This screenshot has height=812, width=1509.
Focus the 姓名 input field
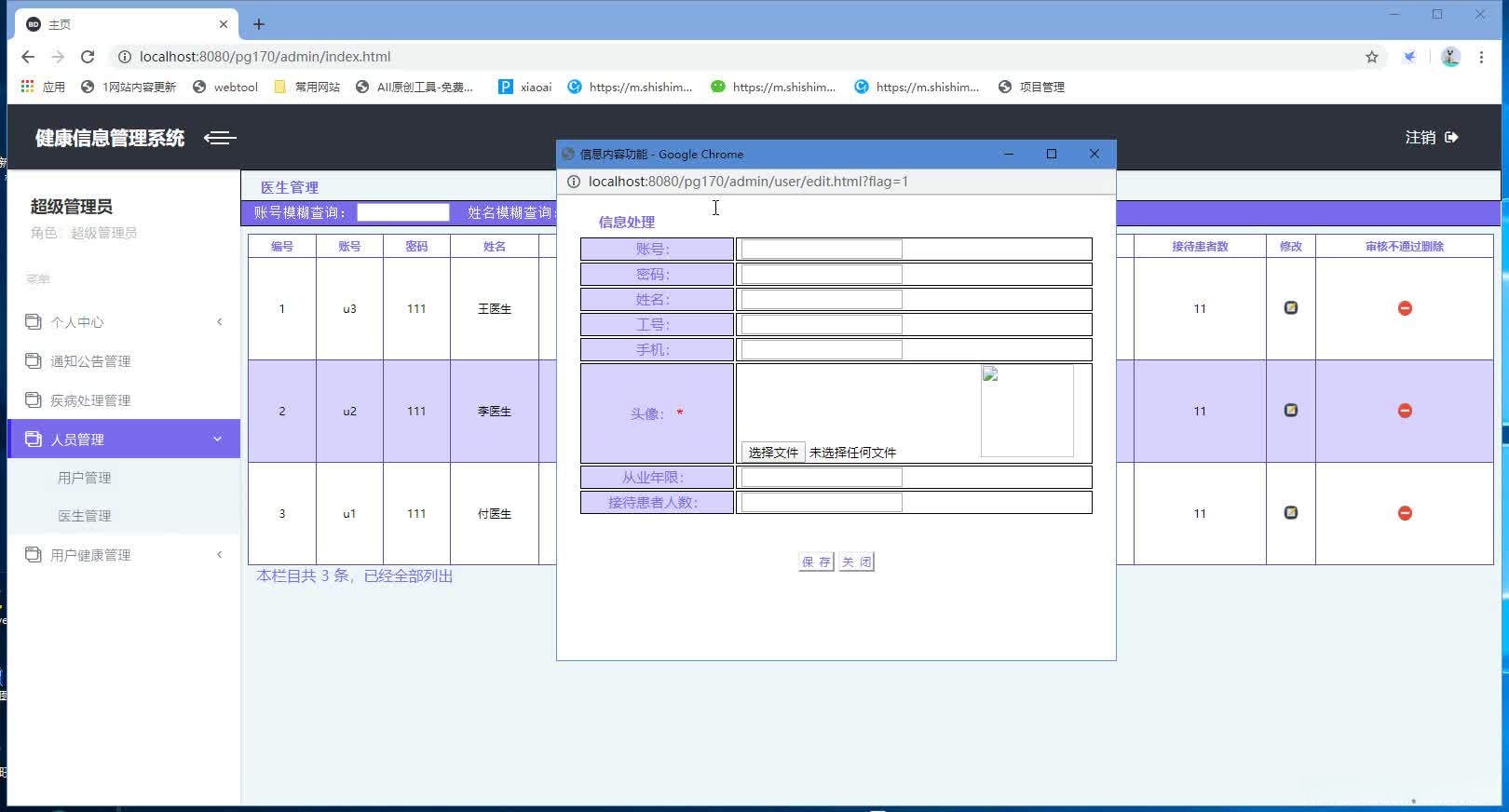coord(822,299)
